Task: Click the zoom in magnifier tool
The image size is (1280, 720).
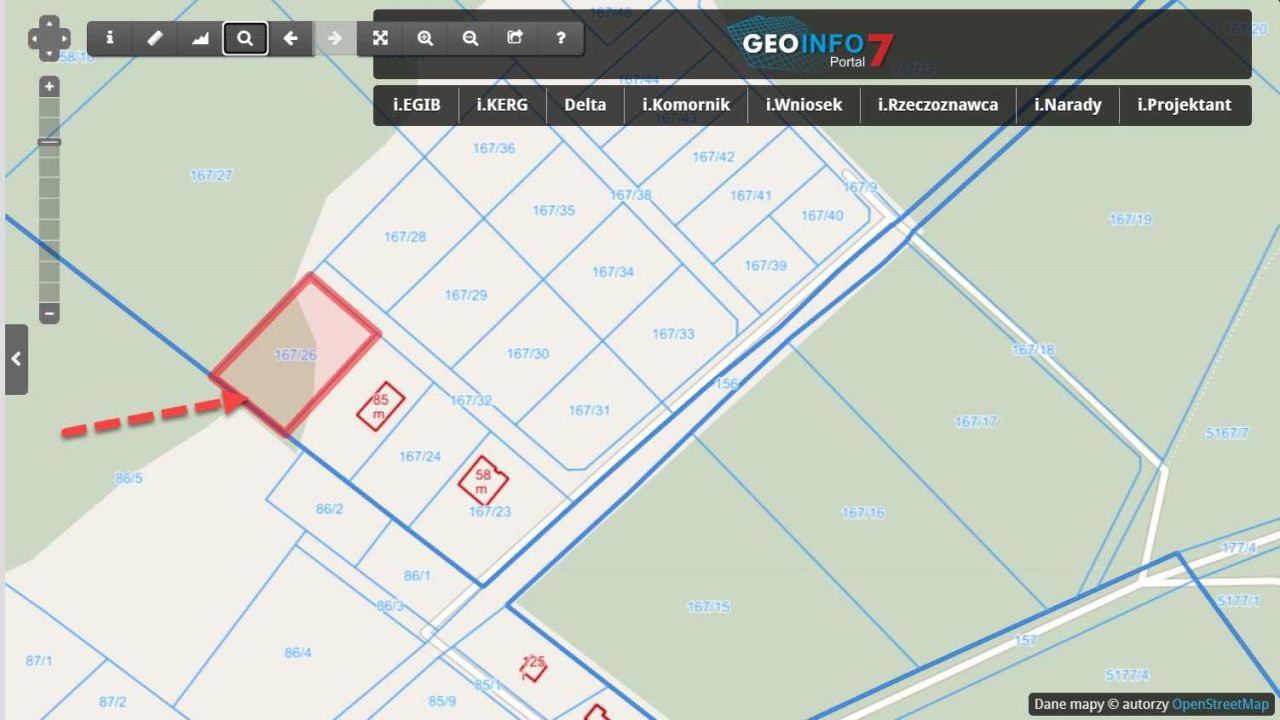Action: click(x=425, y=39)
